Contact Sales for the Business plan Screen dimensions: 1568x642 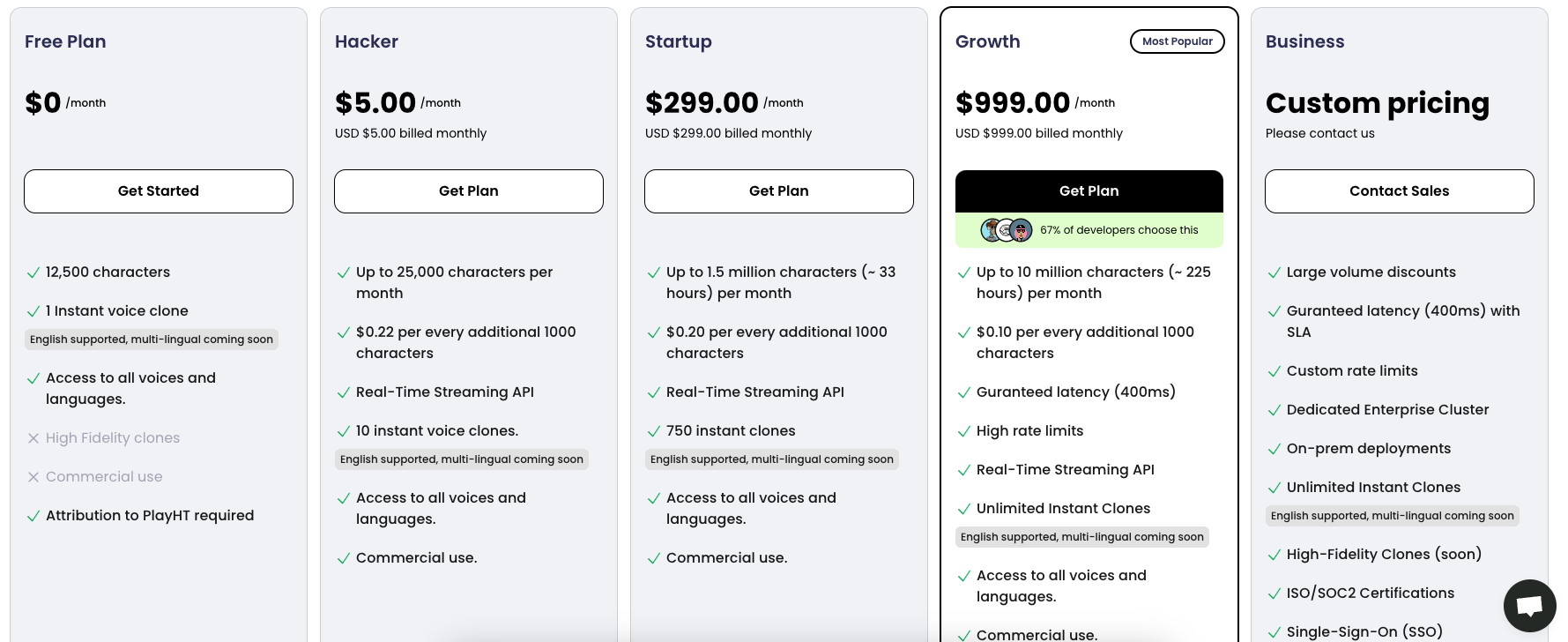coord(1400,191)
